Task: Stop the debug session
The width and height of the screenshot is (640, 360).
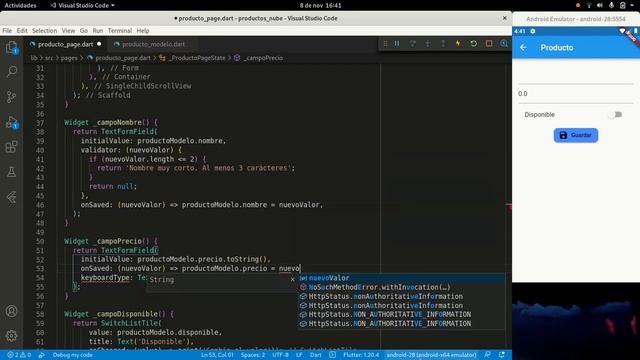Action: click(x=489, y=44)
